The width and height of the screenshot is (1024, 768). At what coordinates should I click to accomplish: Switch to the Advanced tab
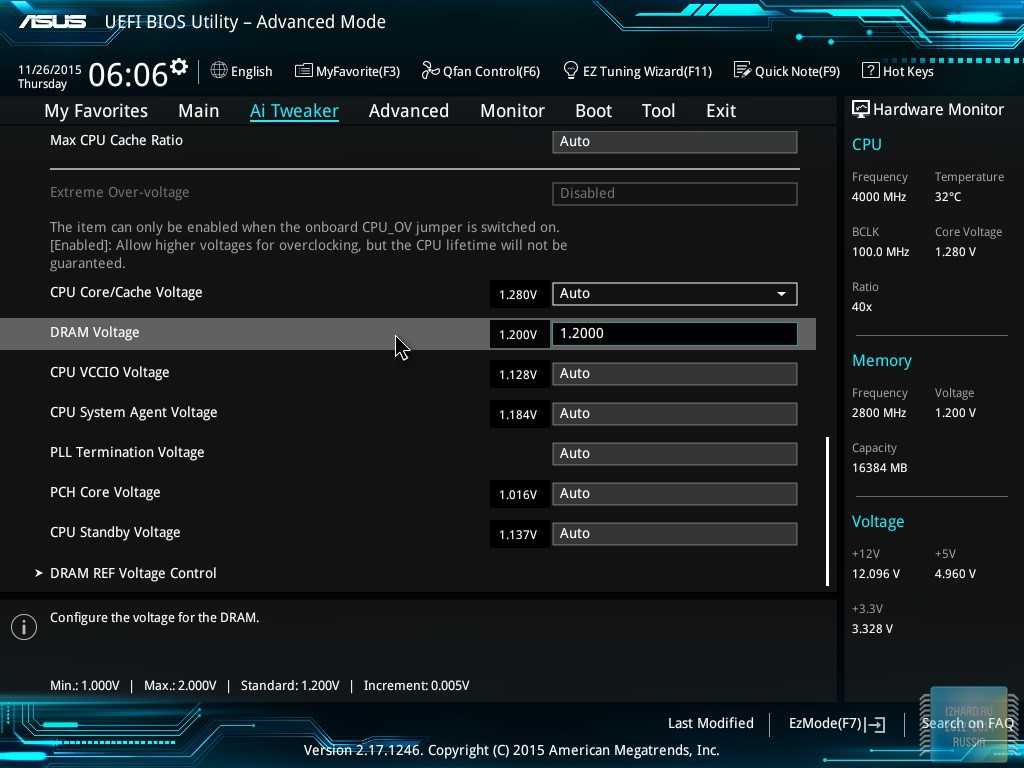click(408, 111)
